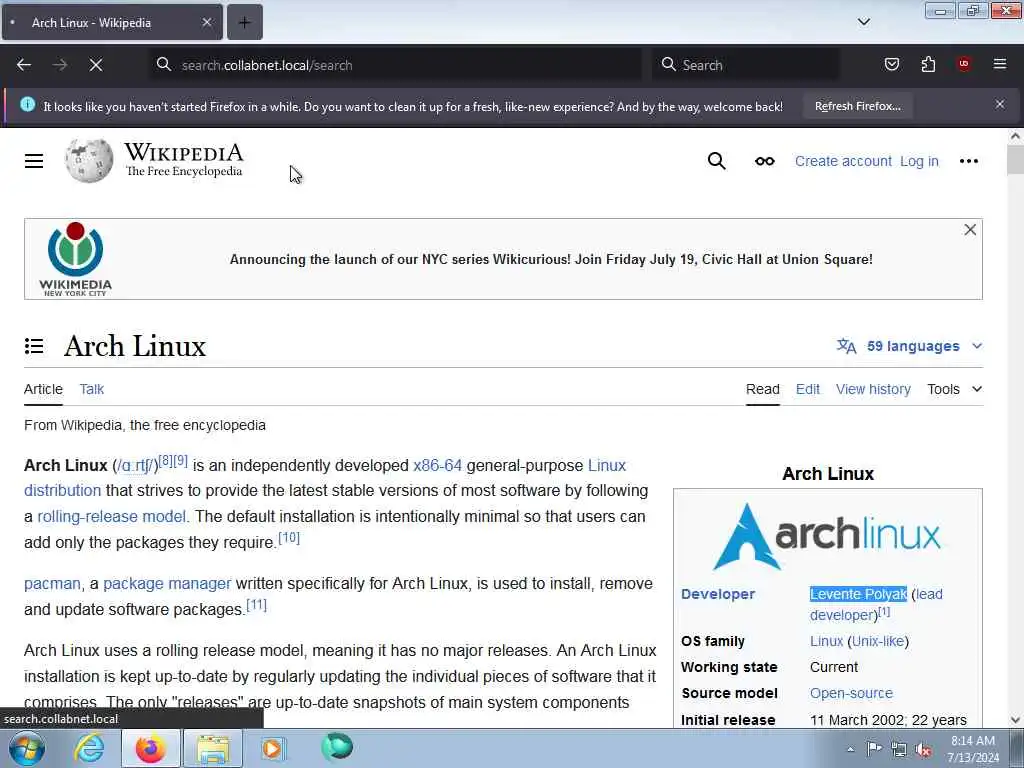Click the Firefox Search box
This screenshot has width=1024, height=768.
coord(746,65)
